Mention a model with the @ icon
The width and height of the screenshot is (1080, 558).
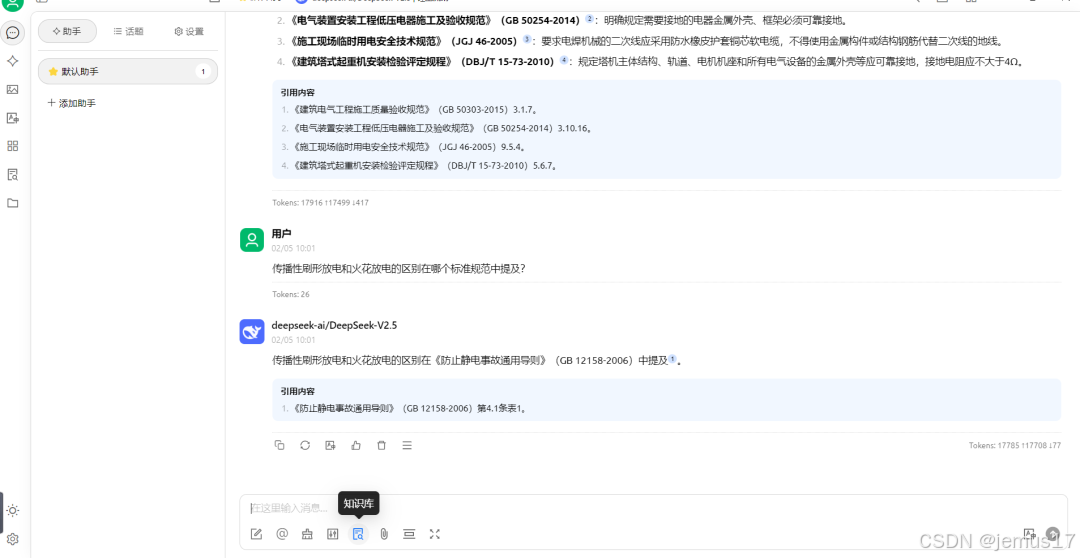(282, 534)
